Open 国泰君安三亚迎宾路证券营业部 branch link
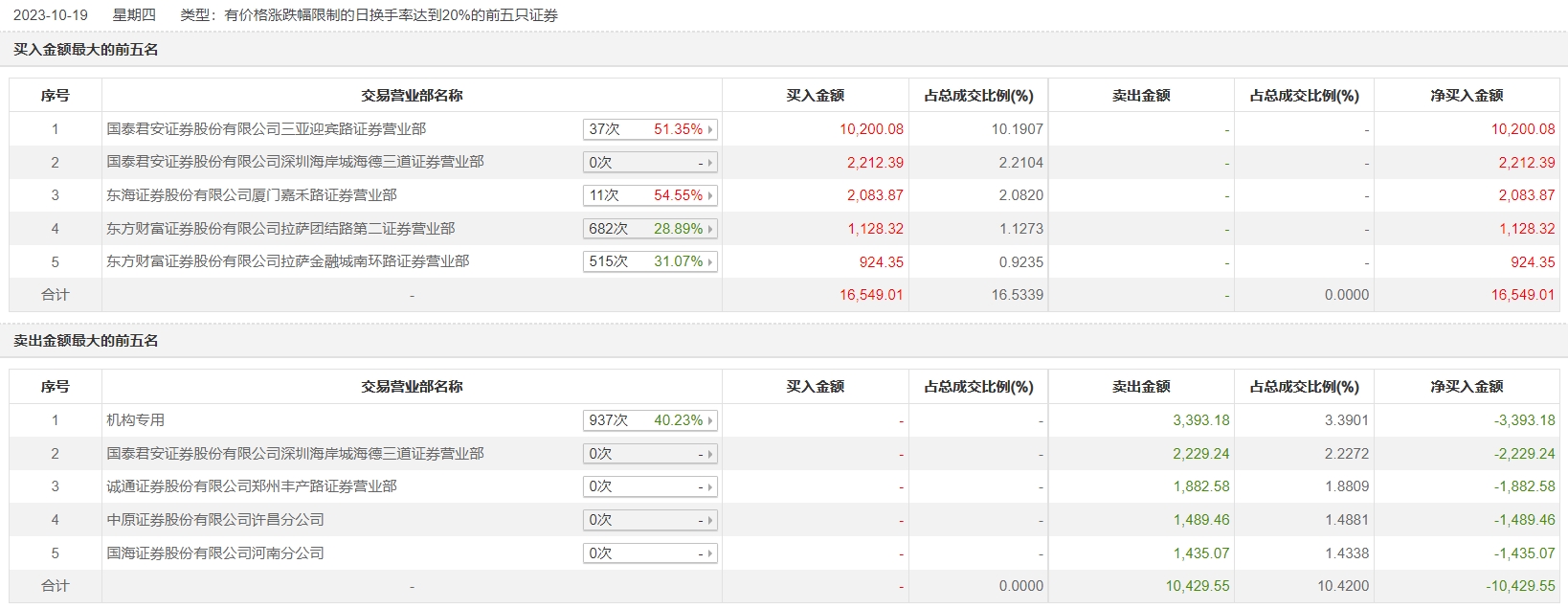1568x609 pixels. [266, 129]
